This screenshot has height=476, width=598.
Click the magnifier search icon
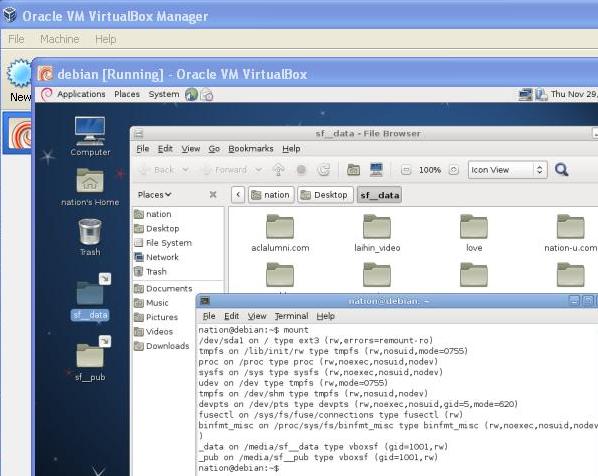click(561, 169)
